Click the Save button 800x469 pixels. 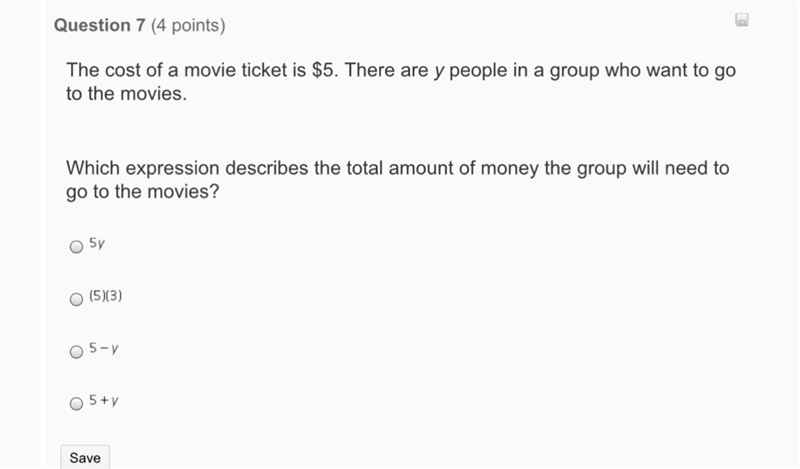[x=85, y=457]
